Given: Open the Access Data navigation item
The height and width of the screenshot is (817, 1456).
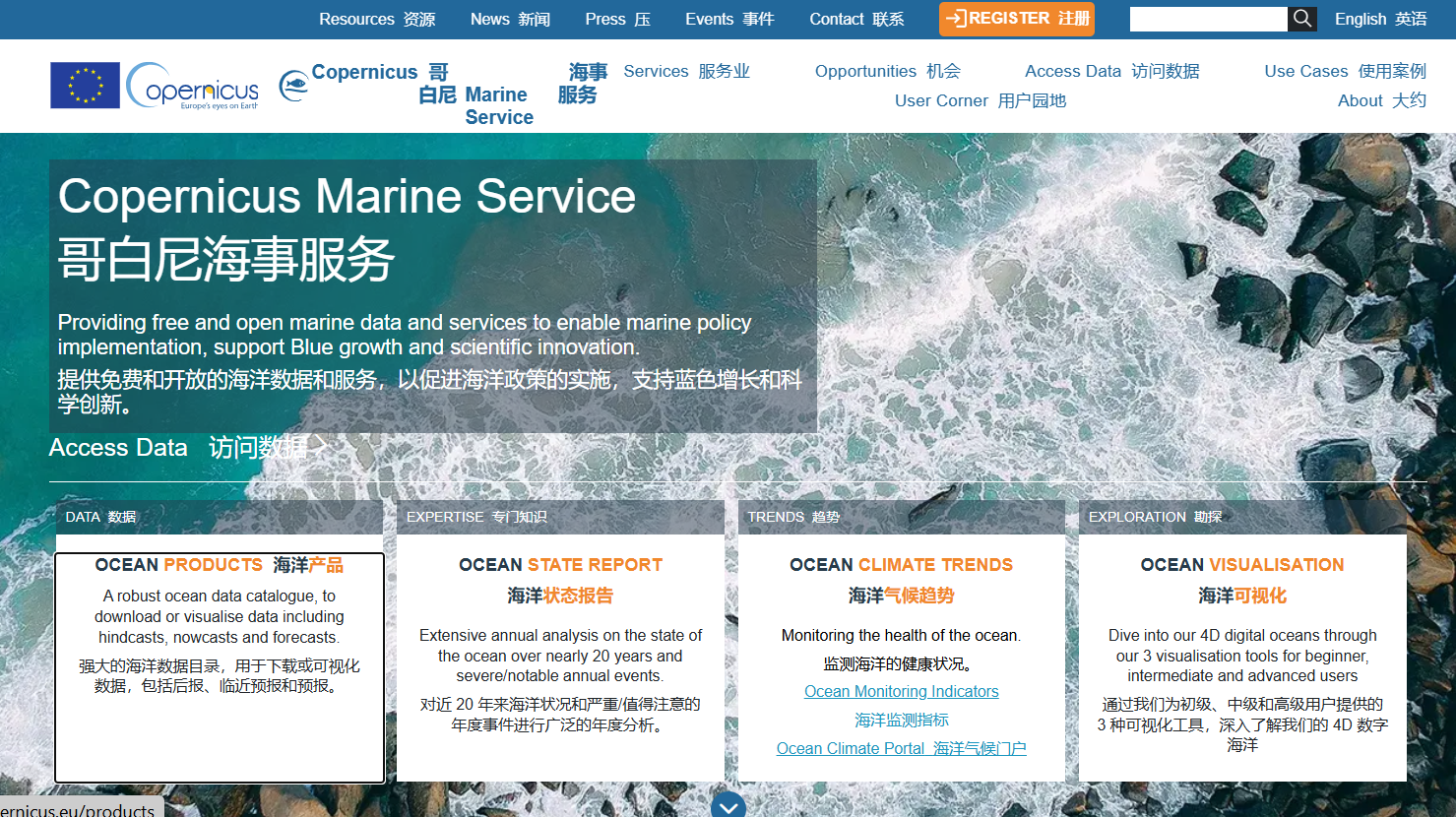Looking at the screenshot, I should [1111, 71].
